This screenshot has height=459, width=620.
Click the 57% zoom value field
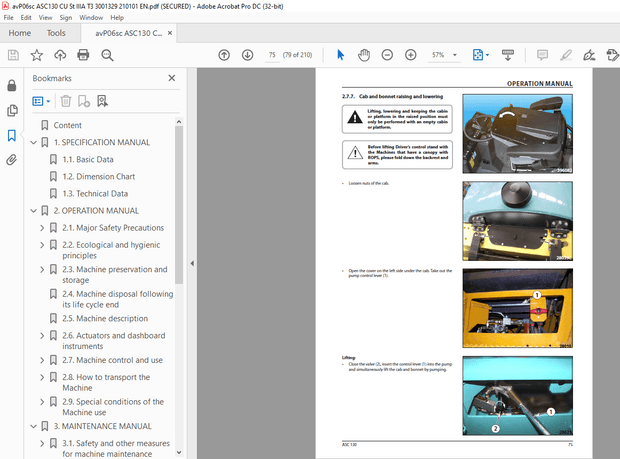click(x=438, y=55)
